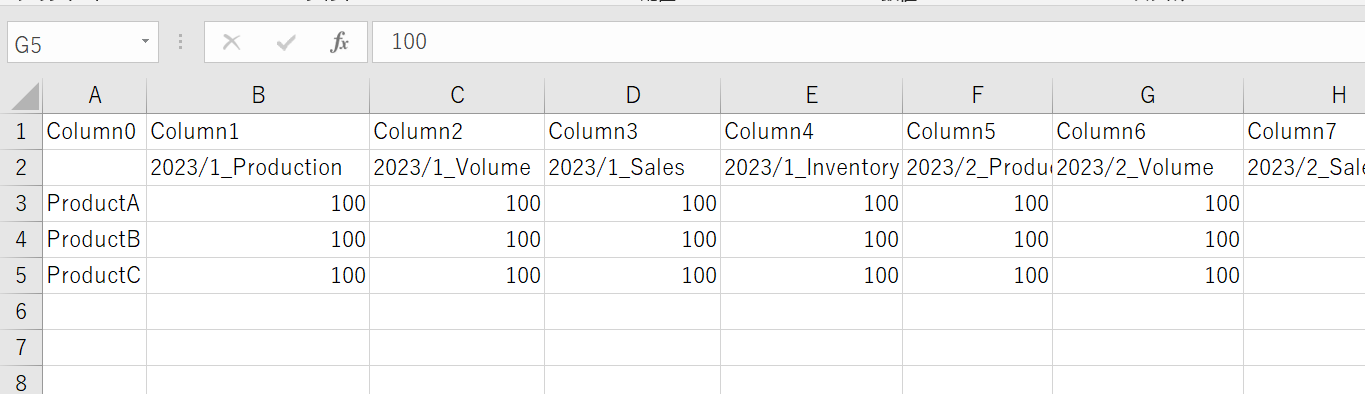Select column E header
This screenshot has height=394, width=1365.
tap(811, 95)
